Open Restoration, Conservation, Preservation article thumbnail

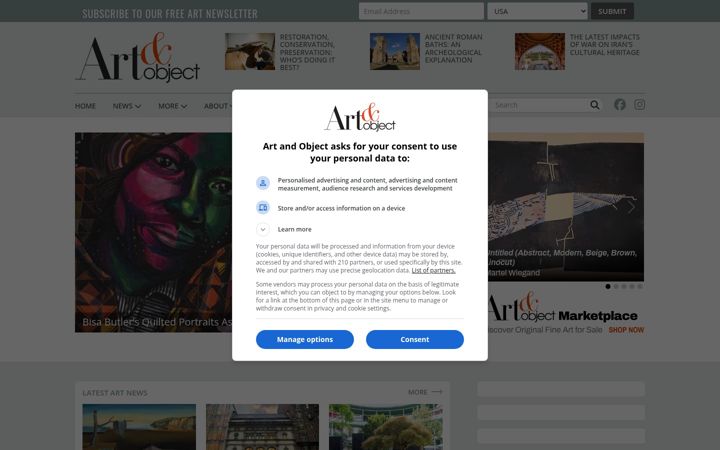[250, 51]
